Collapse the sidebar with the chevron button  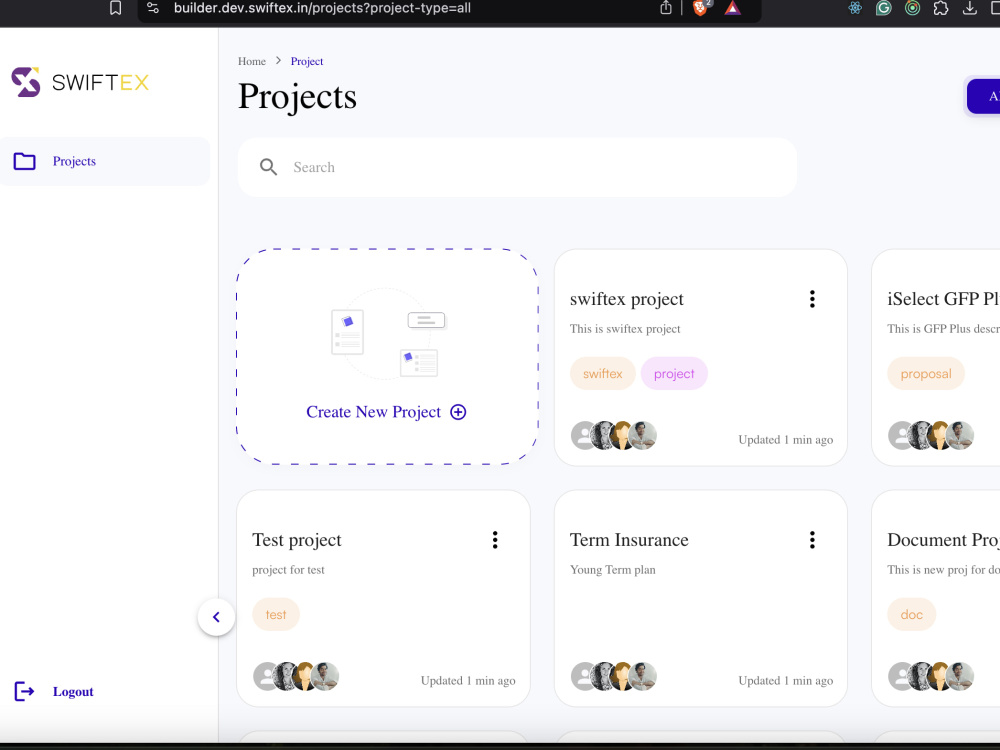pos(216,617)
